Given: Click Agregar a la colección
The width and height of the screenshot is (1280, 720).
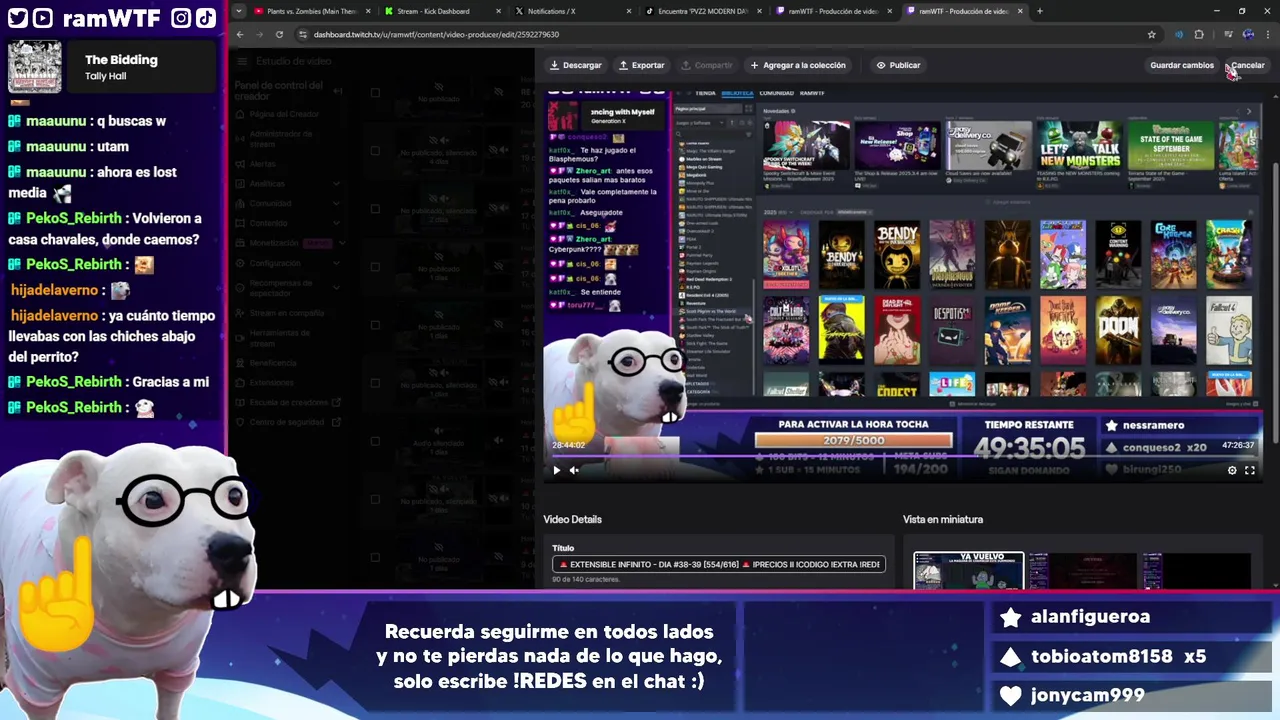Looking at the screenshot, I should [798, 65].
